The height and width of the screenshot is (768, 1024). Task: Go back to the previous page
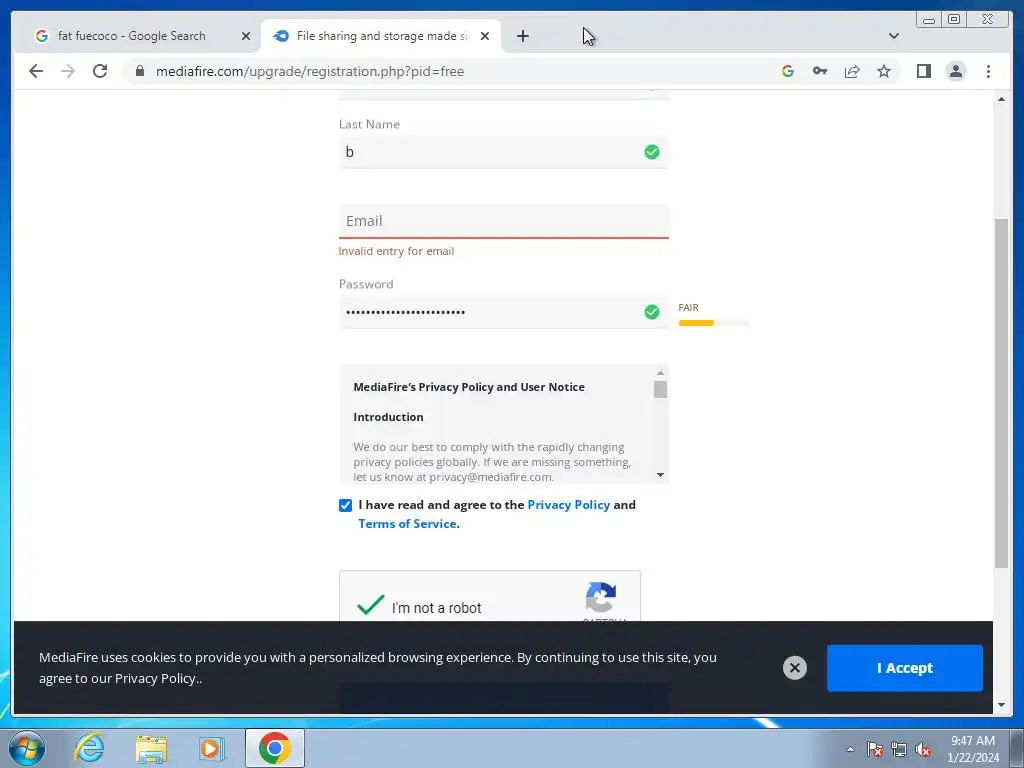[x=36, y=71]
